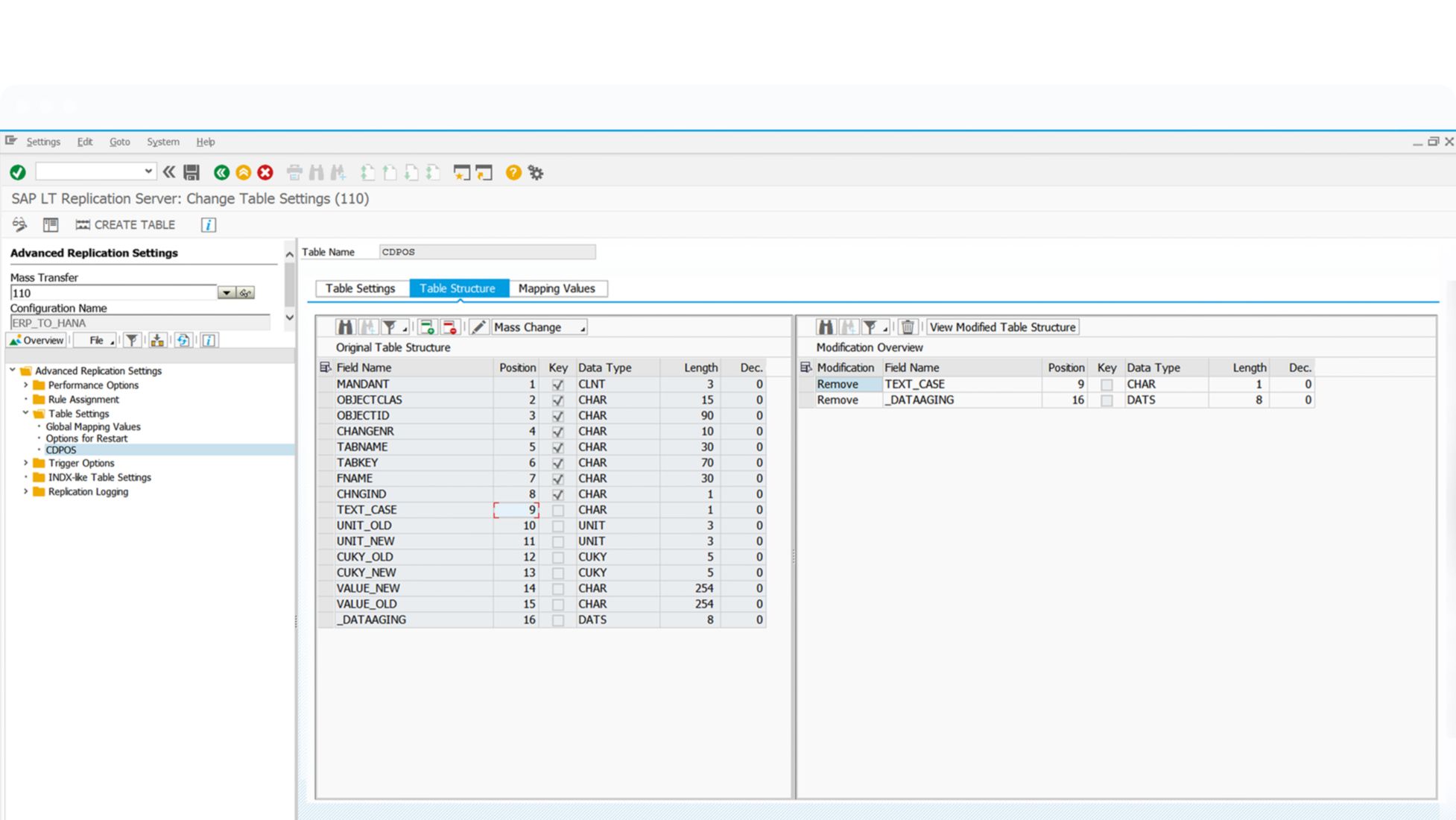Click the remove row red icon in table toolbar
This screenshot has height=820, width=1456.
449,327
